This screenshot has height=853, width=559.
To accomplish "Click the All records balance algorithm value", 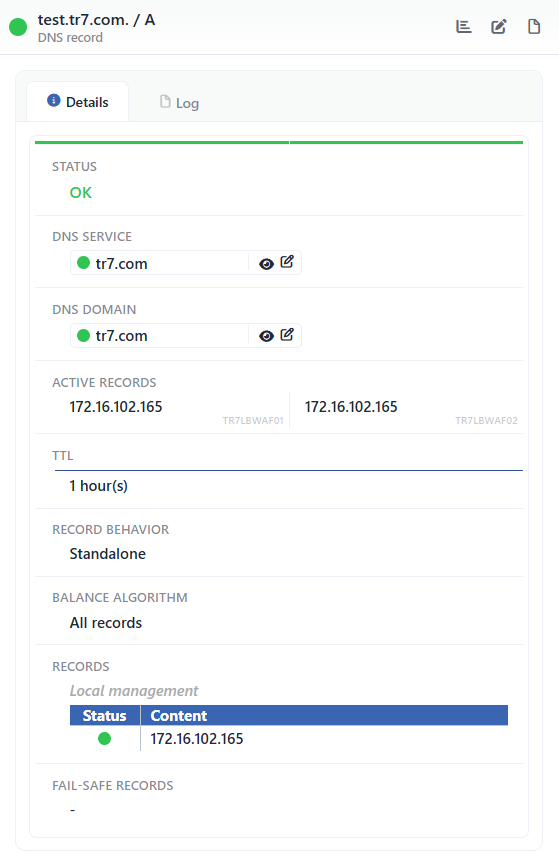I will coord(105,623).
